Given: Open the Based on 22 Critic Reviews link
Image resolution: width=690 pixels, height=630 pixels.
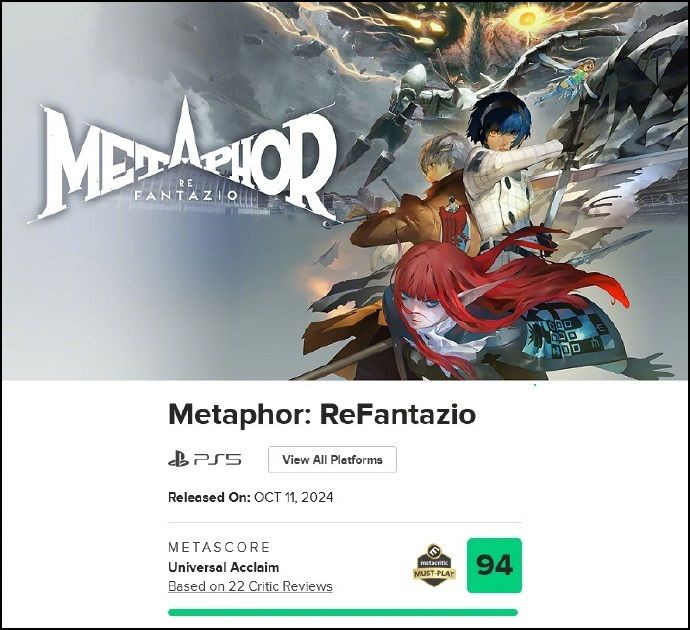Looking at the screenshot, I should tap(250, 586).
